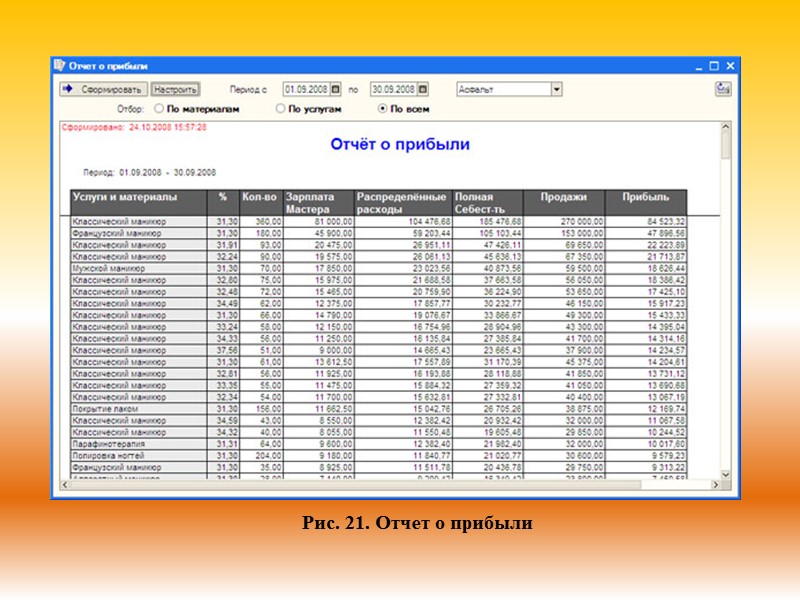Click the end date field 30.09.2008
The image size is (800, 600).
click(x=394, y=89)
